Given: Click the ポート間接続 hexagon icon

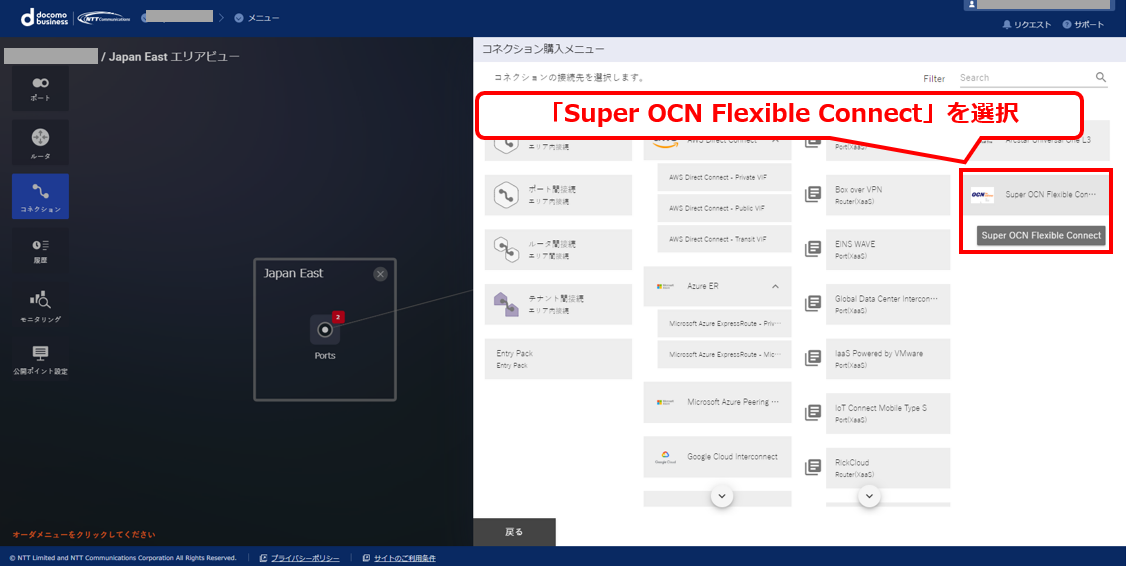Looking at the screenshot, I should click(507, 195).
